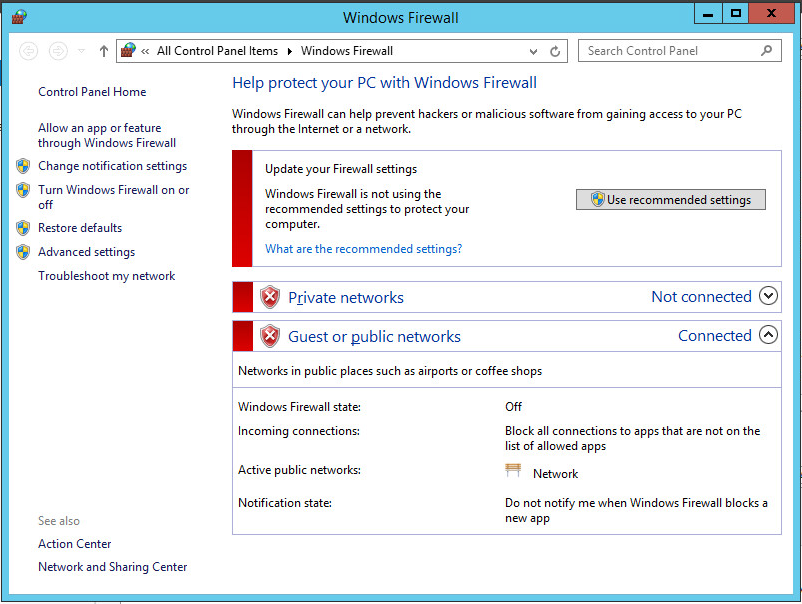Viewport: 802px width, 604px height.
Task: Click Windows Firewall state Off value
Action: 513,407
